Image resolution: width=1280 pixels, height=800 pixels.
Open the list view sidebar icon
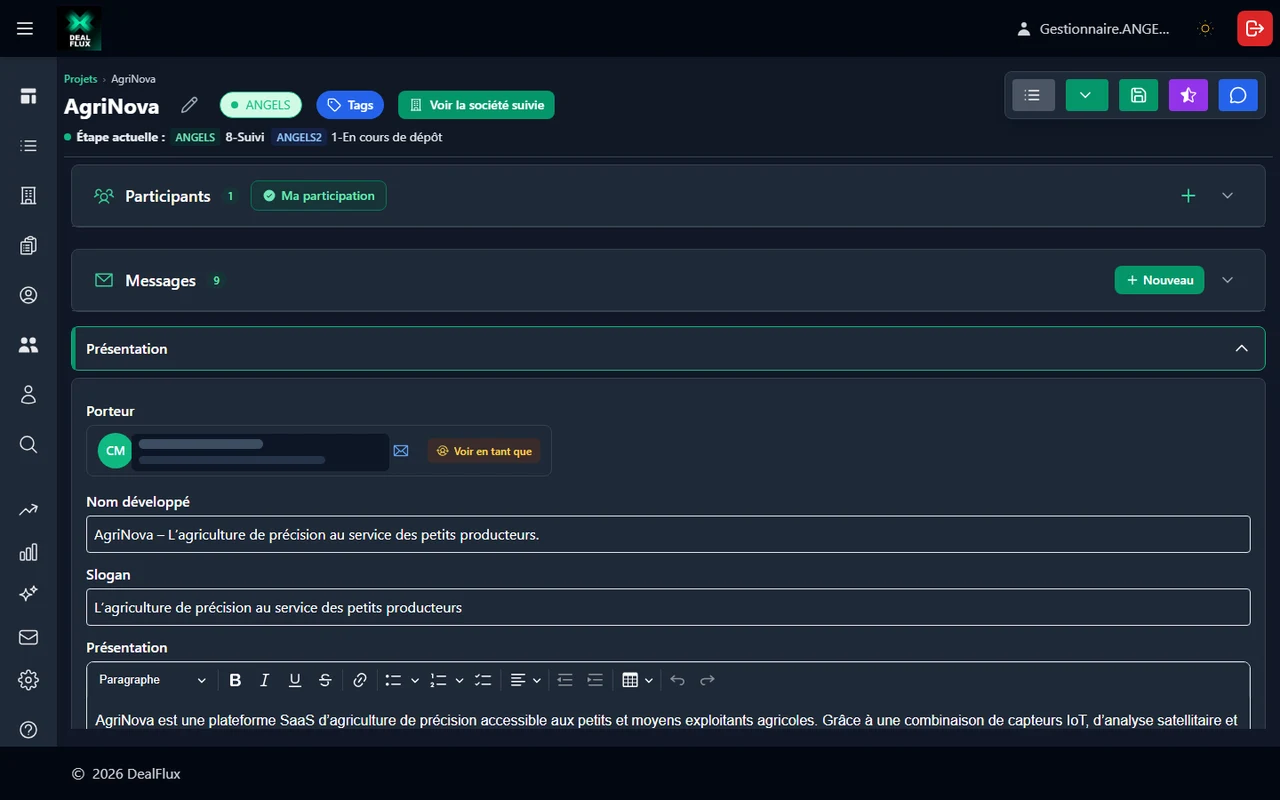[28, 146]
